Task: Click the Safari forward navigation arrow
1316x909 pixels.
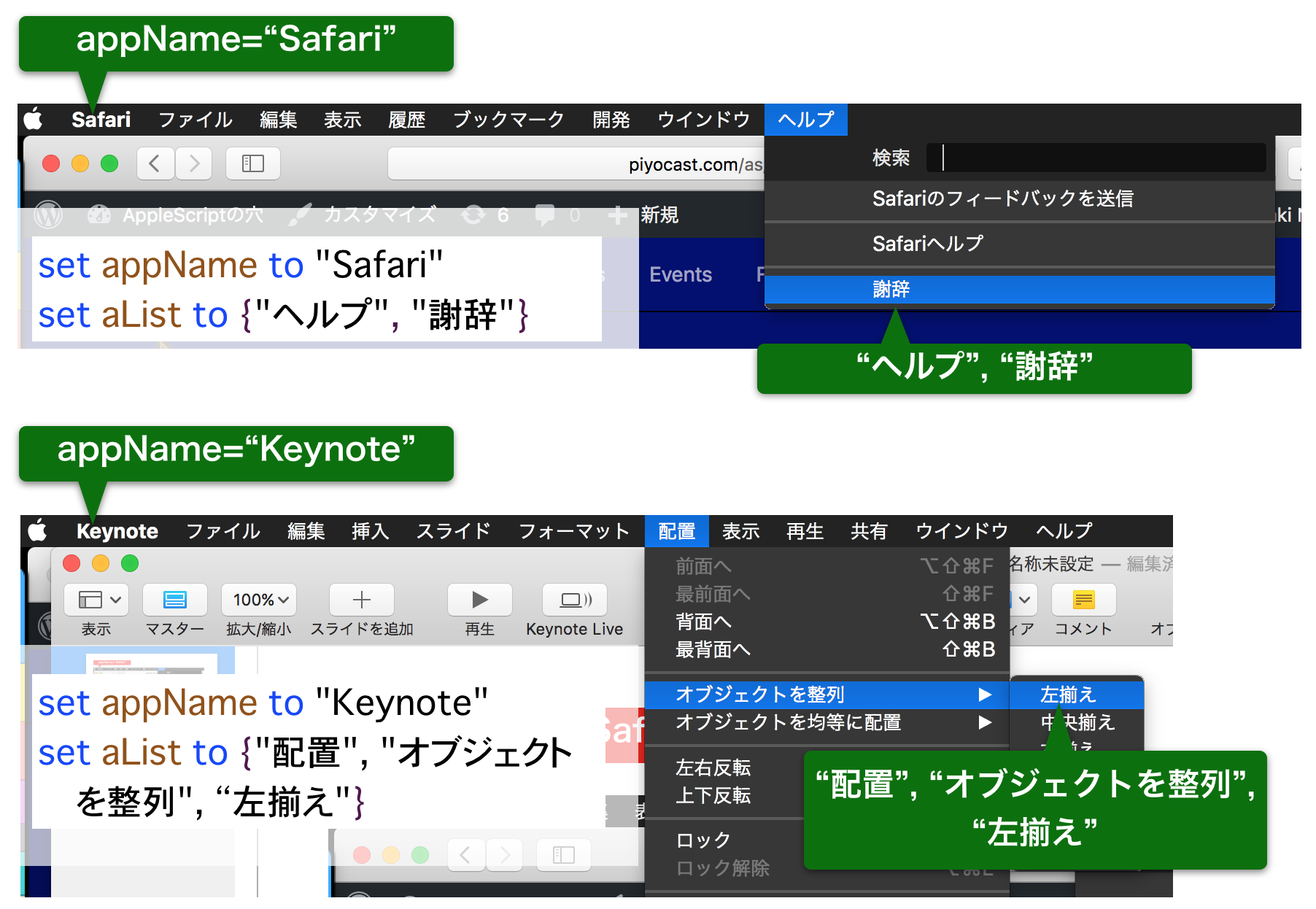Action: [x=193, y=163]
